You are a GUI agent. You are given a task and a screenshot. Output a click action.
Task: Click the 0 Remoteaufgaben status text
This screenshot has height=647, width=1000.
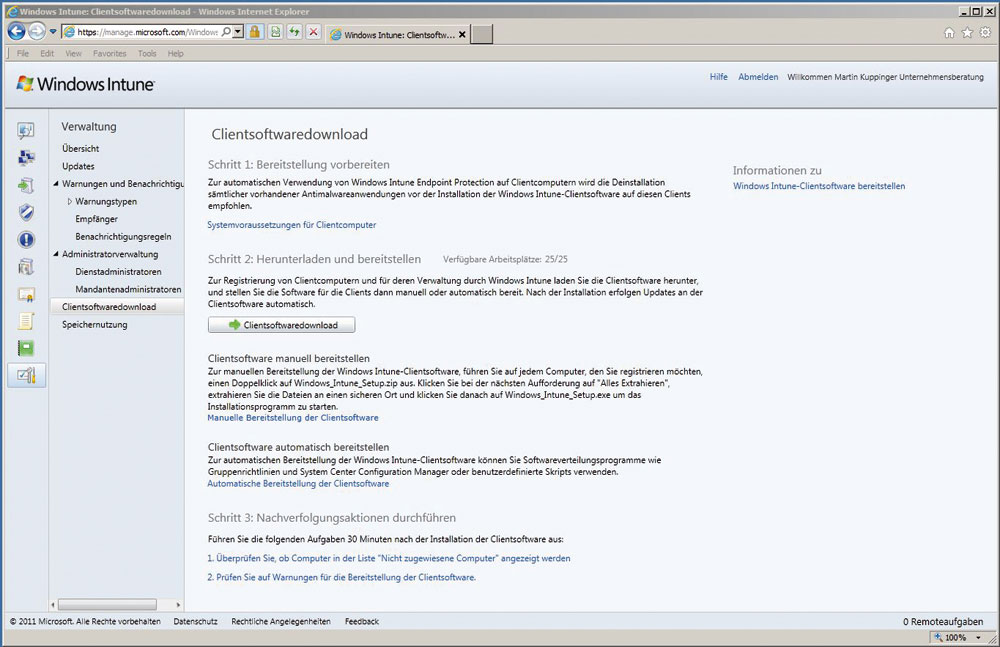[x=943, y=621]
